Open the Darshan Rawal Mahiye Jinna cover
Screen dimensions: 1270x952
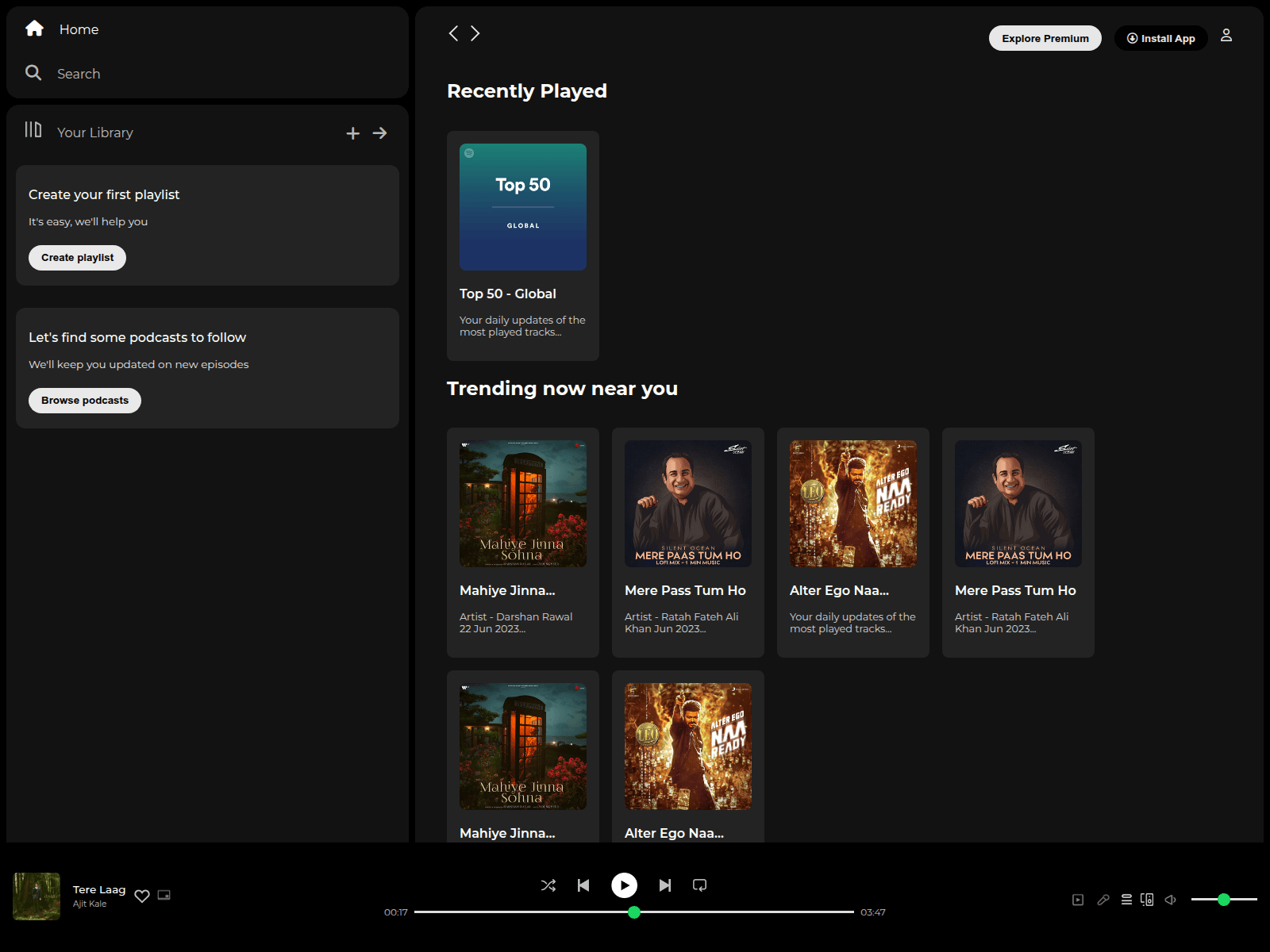pos(523,504)
